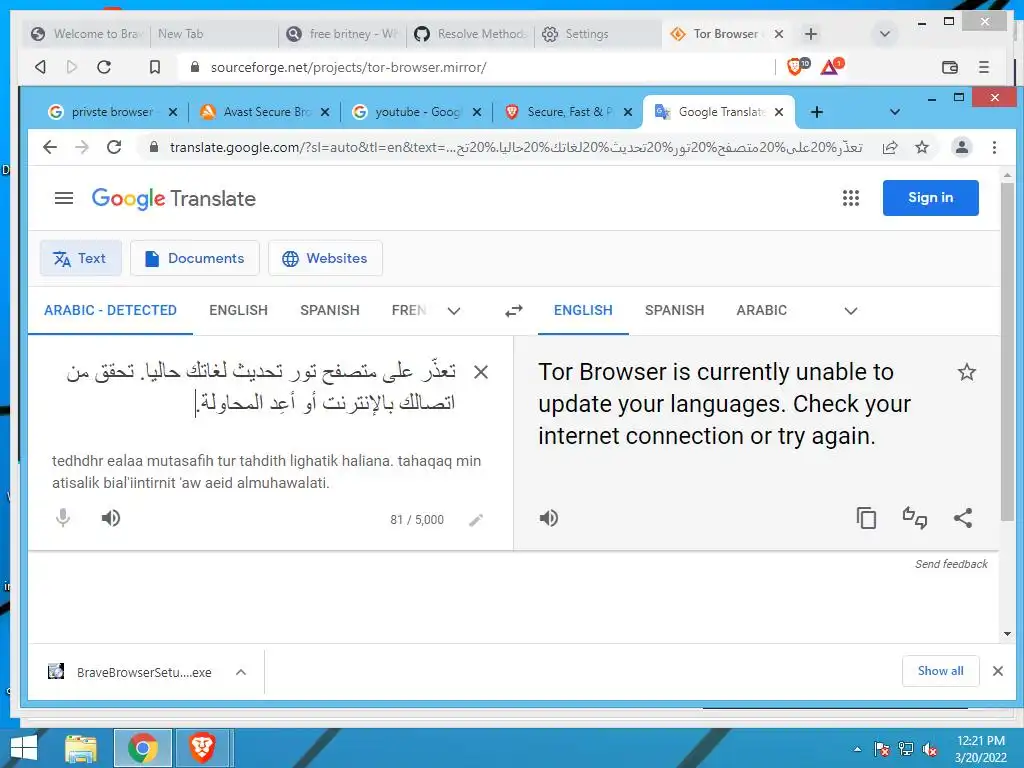Open Chrome three-dot menu
Image resolution: width=1024 pixels, height=768 pixels.
click(994, 148)
